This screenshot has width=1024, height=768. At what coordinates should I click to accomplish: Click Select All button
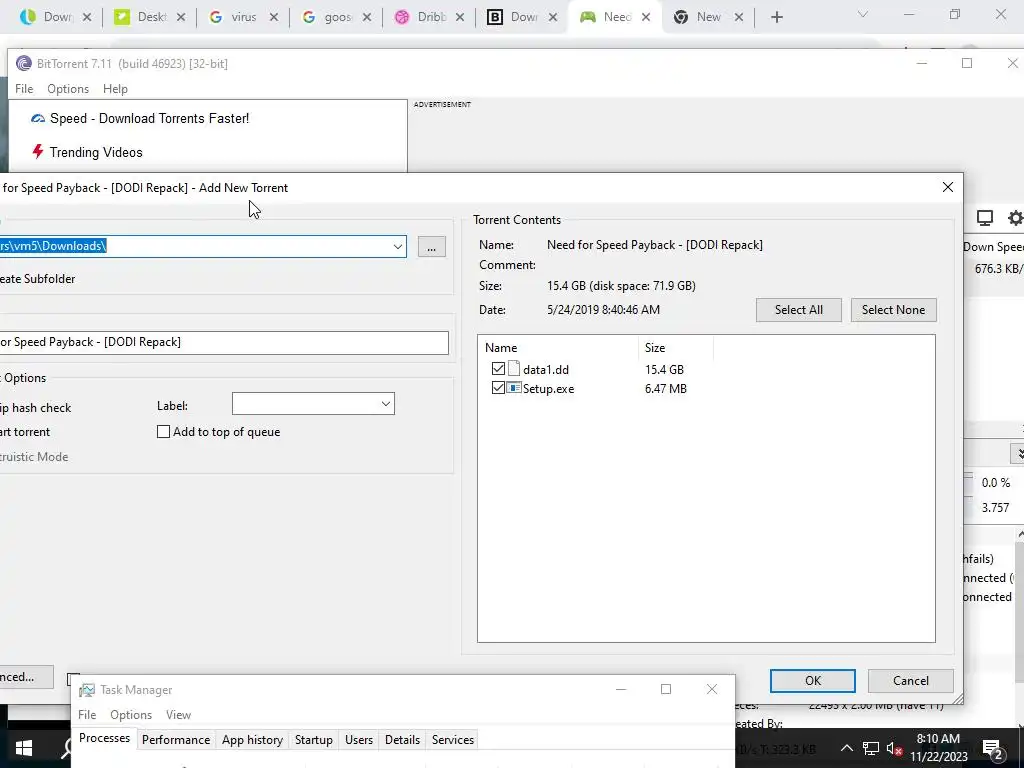coord(799,310)
